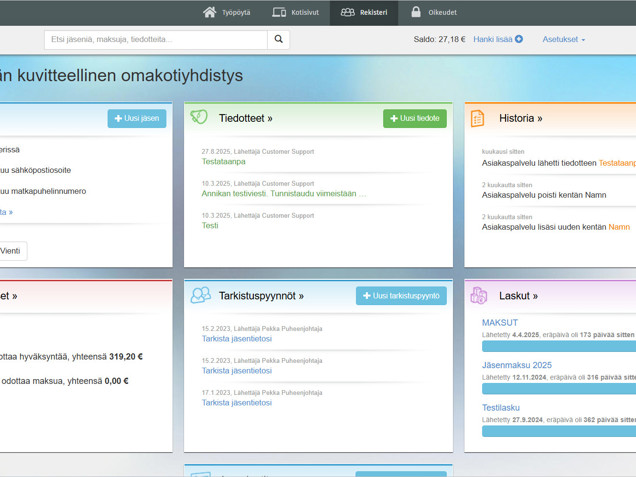Viewport: 636px width, 477px height.
Task: Click the search magnifier icon button
Action: (279, 40)
